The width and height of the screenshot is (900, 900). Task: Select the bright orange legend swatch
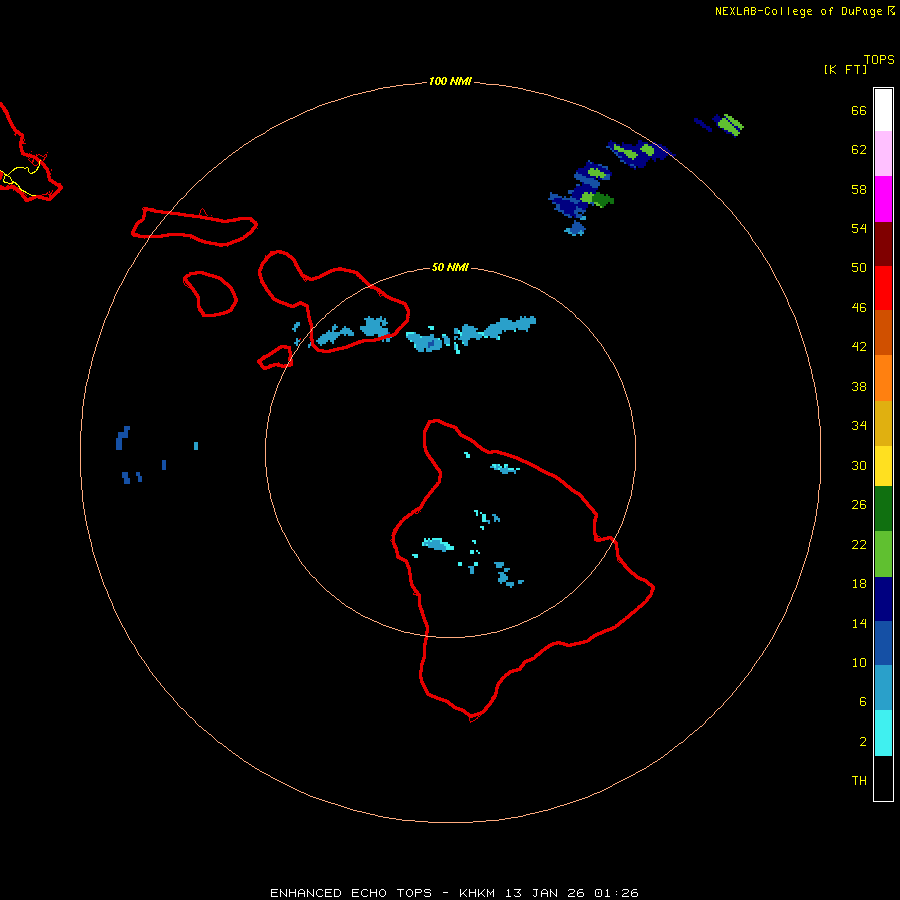pos(883,378)
